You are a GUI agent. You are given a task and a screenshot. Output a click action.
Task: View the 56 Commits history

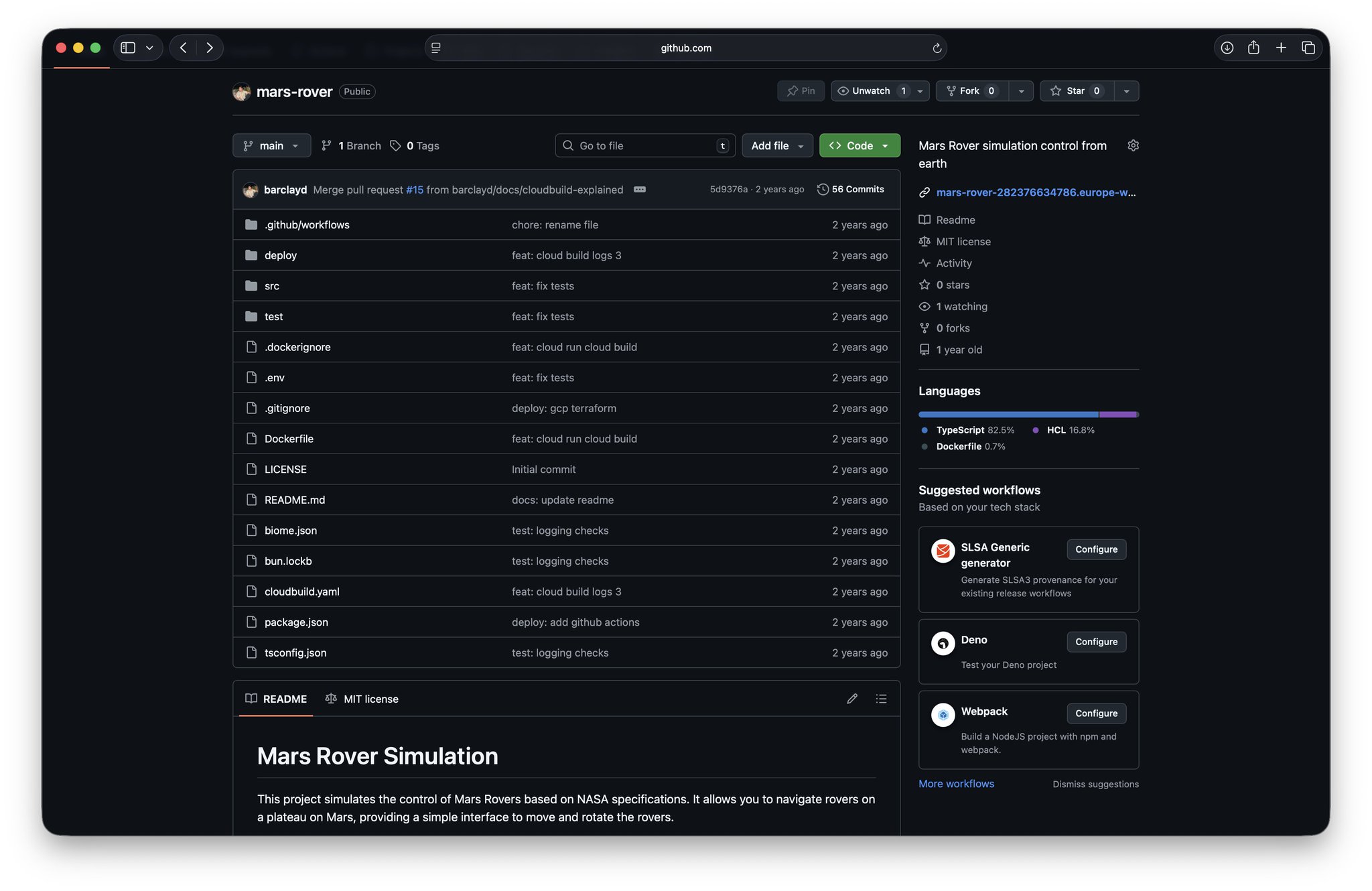851,190
